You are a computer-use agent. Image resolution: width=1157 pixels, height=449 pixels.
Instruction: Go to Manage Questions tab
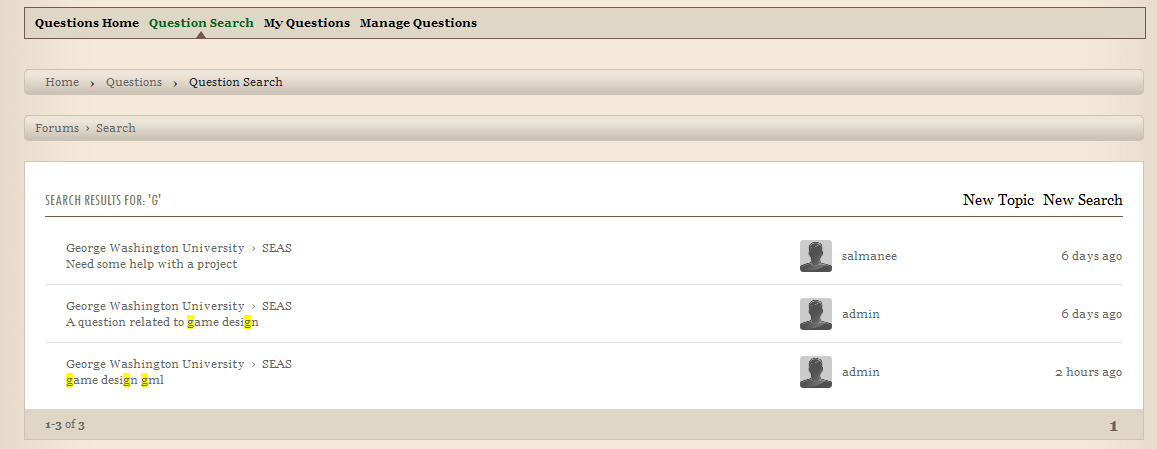(x=418, y=23)
